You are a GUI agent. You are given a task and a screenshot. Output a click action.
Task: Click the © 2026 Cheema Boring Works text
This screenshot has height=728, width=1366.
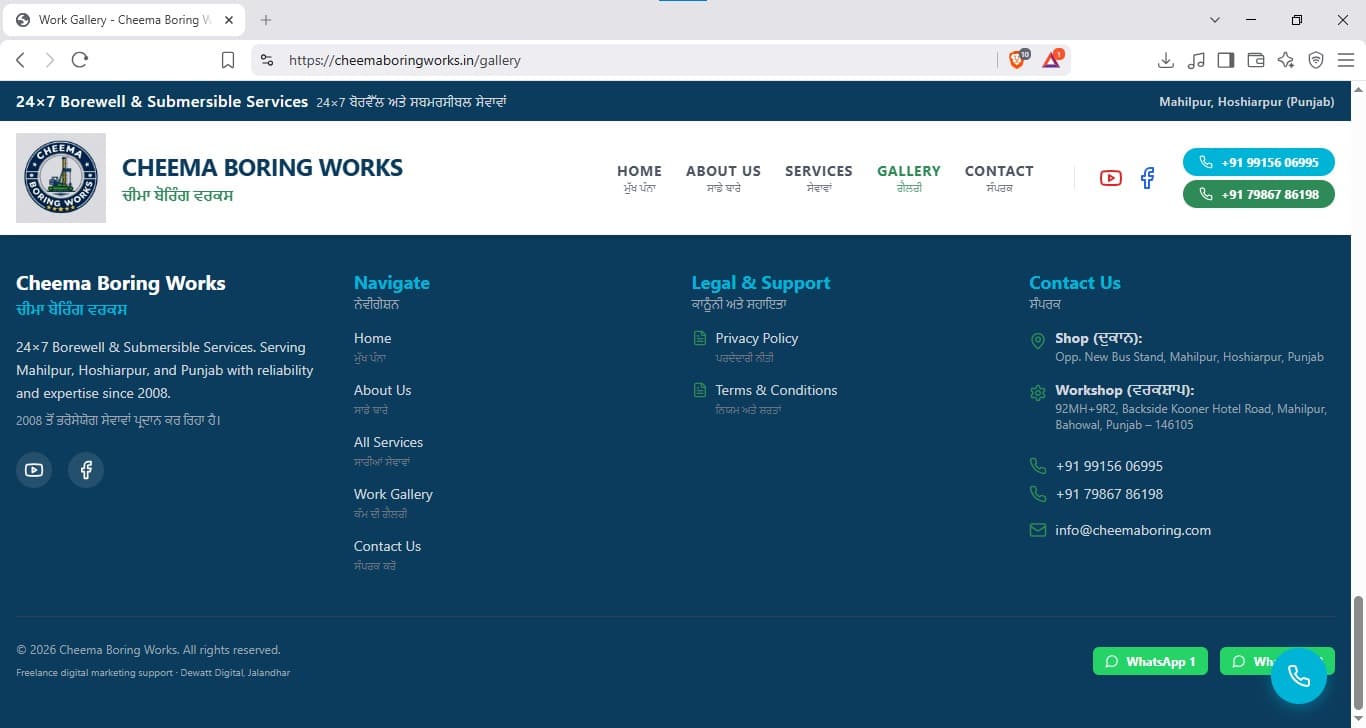(x=148, y=650)
